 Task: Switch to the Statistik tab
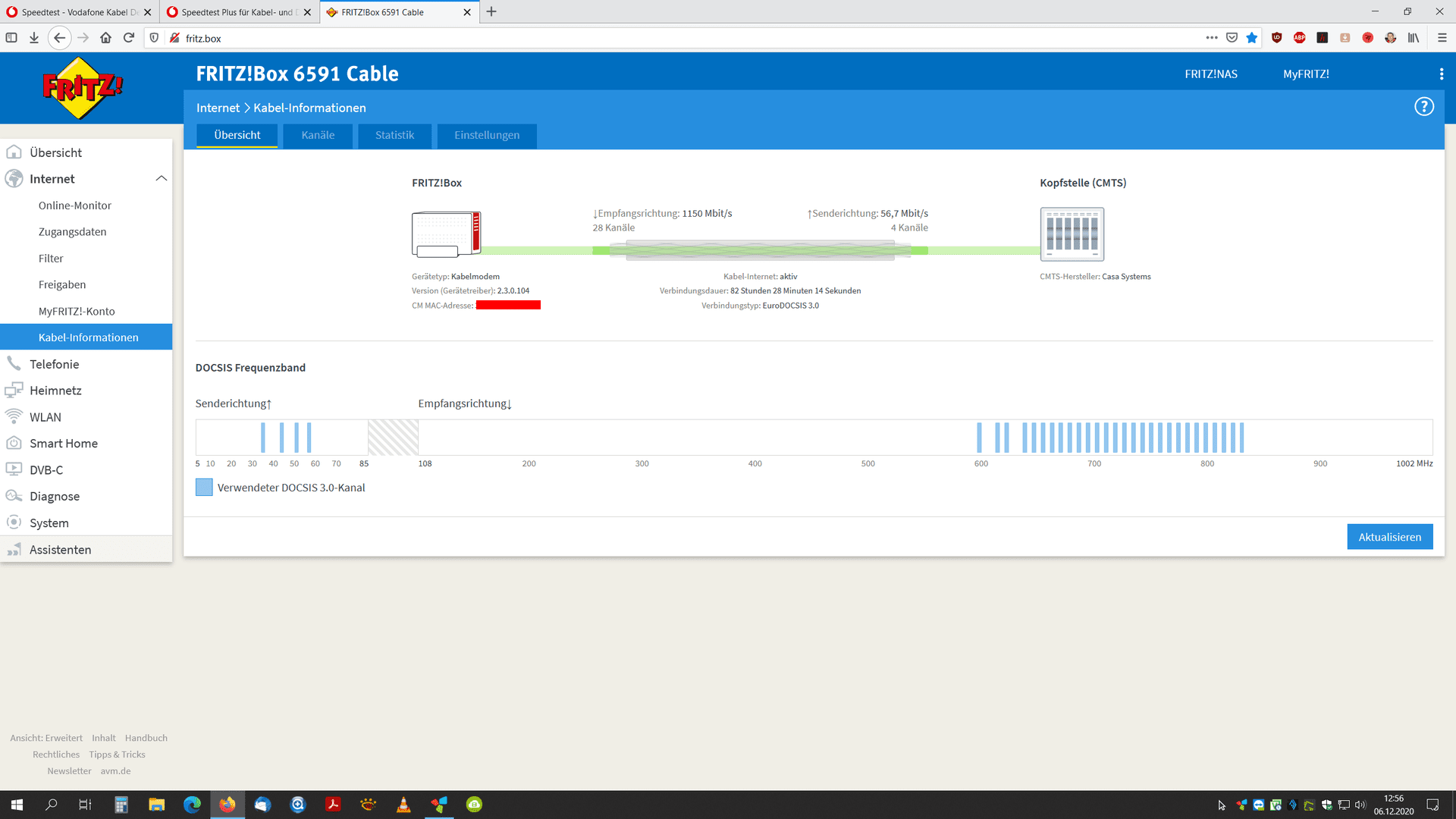click(x=394, y=136)
